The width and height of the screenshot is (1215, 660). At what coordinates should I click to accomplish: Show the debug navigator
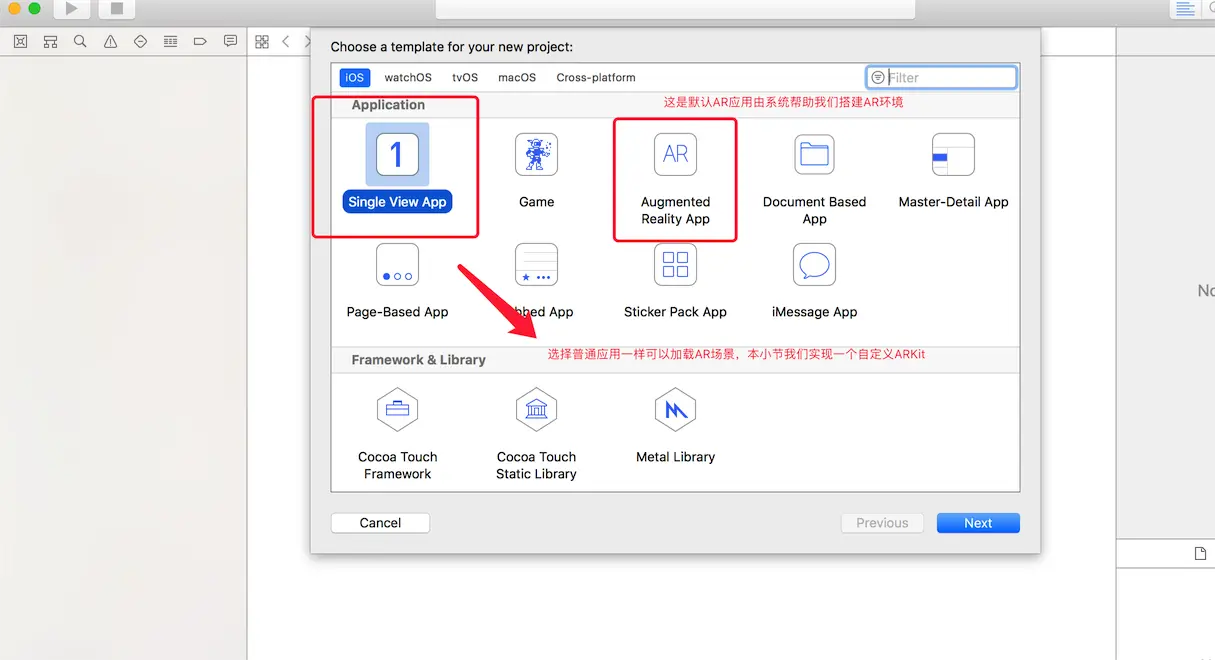(170, 41)
